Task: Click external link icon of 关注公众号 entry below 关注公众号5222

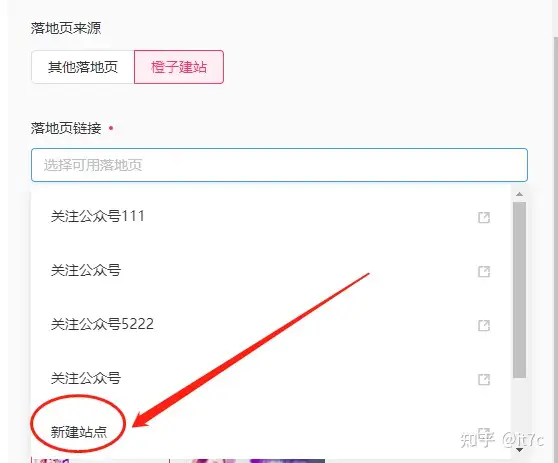Action: 484,379
